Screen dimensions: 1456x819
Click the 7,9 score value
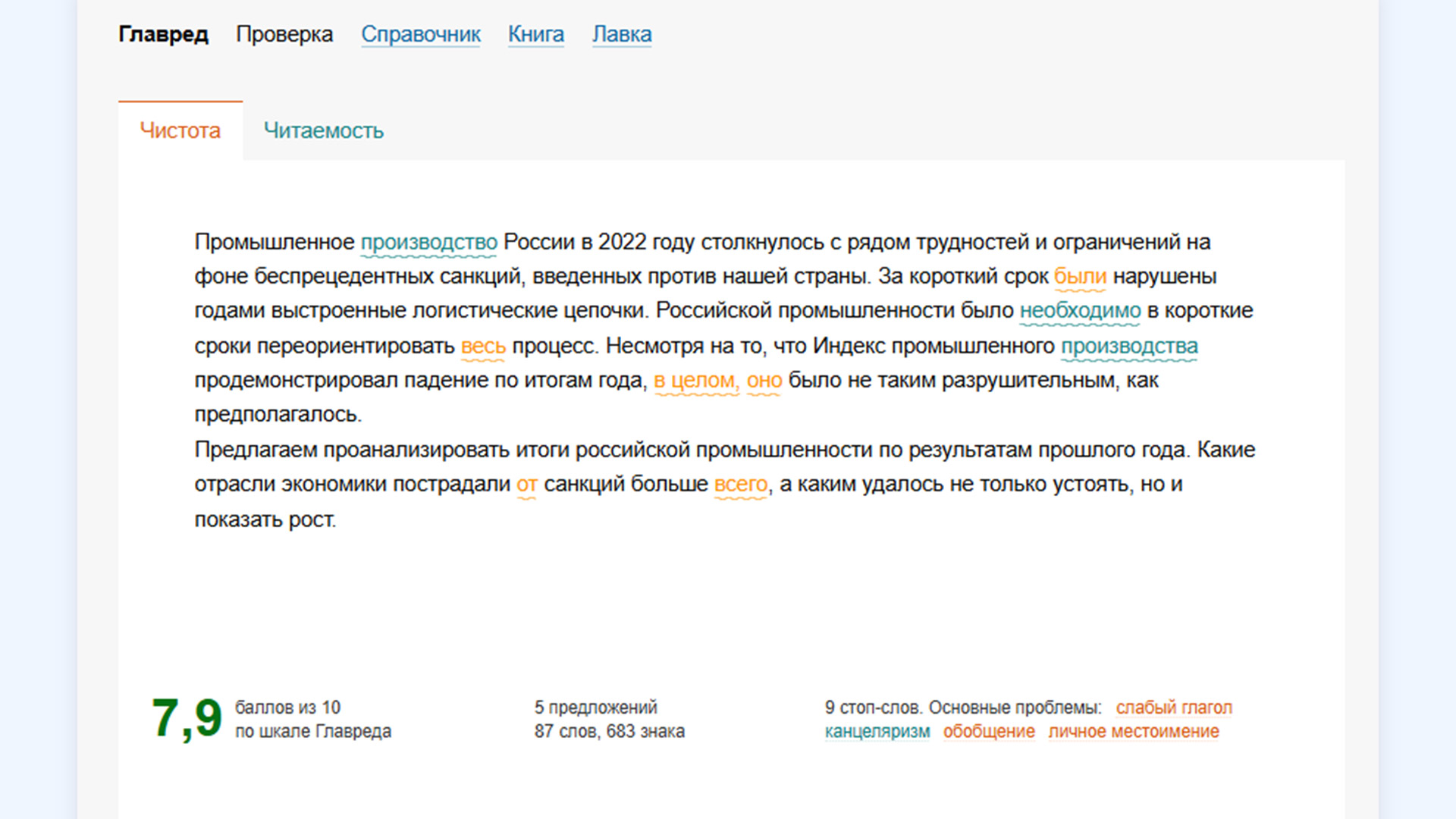(x=187, y=718)
